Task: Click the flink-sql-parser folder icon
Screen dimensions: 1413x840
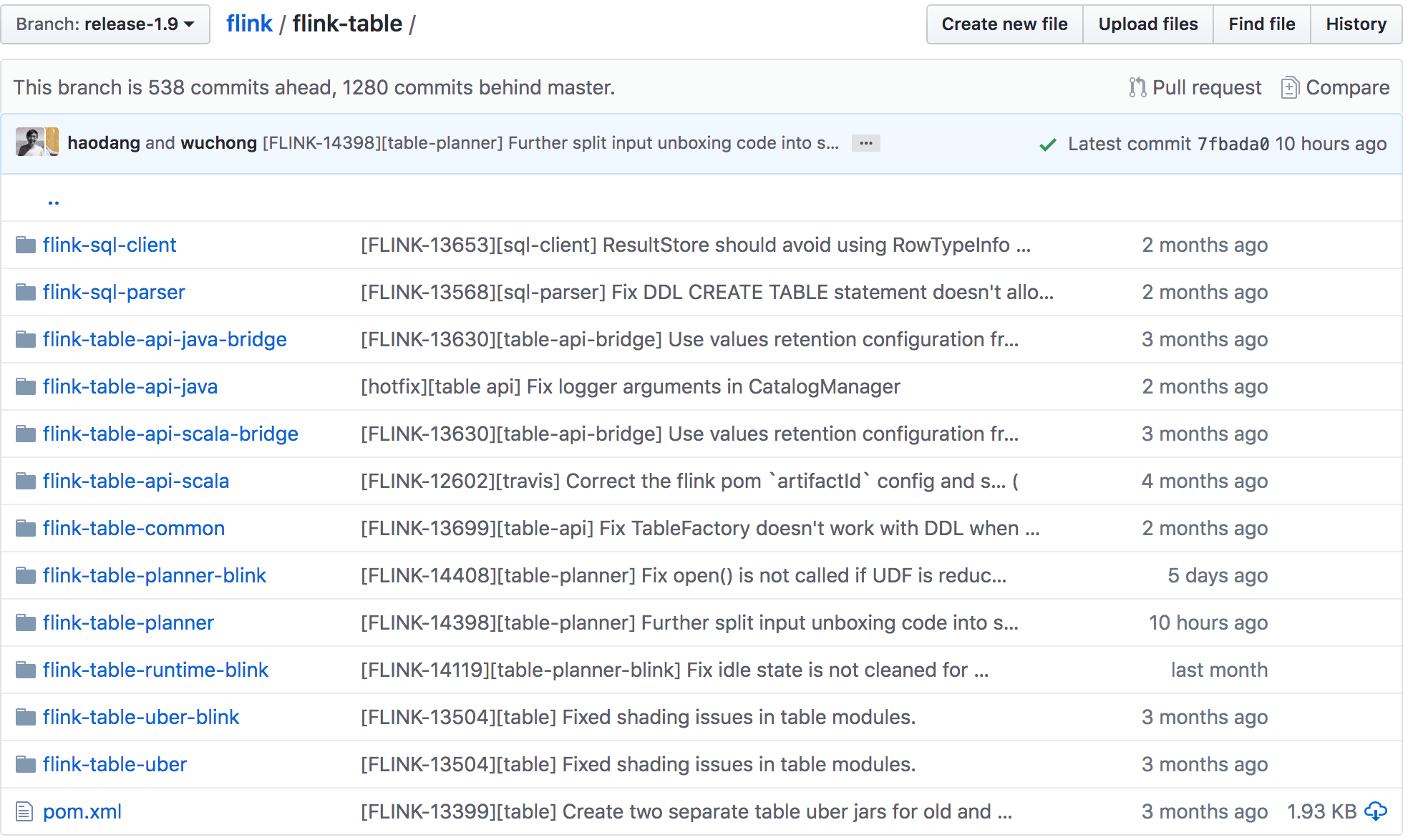Action: 26,292
